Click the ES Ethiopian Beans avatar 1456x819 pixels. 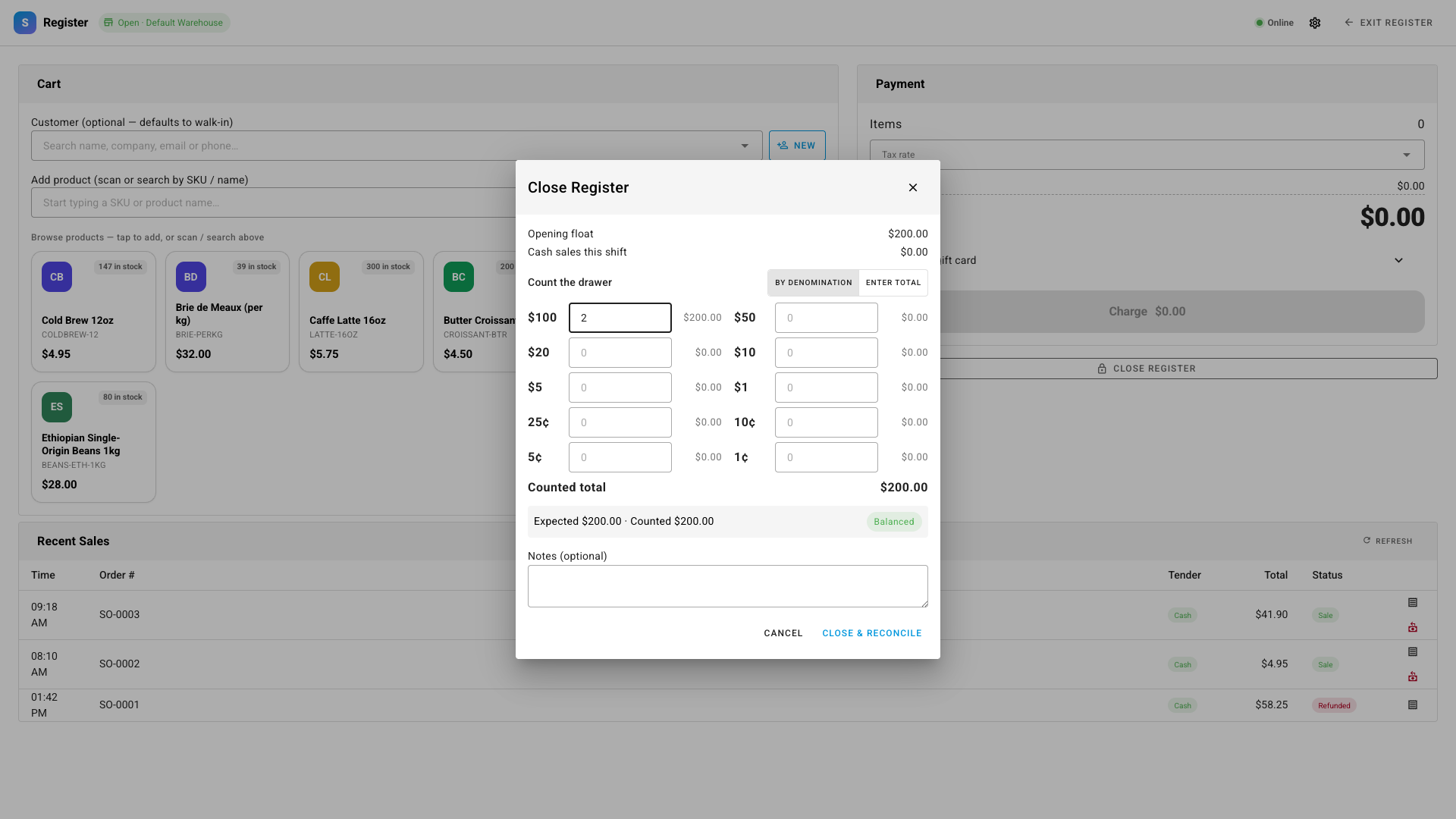coord(57,407)
